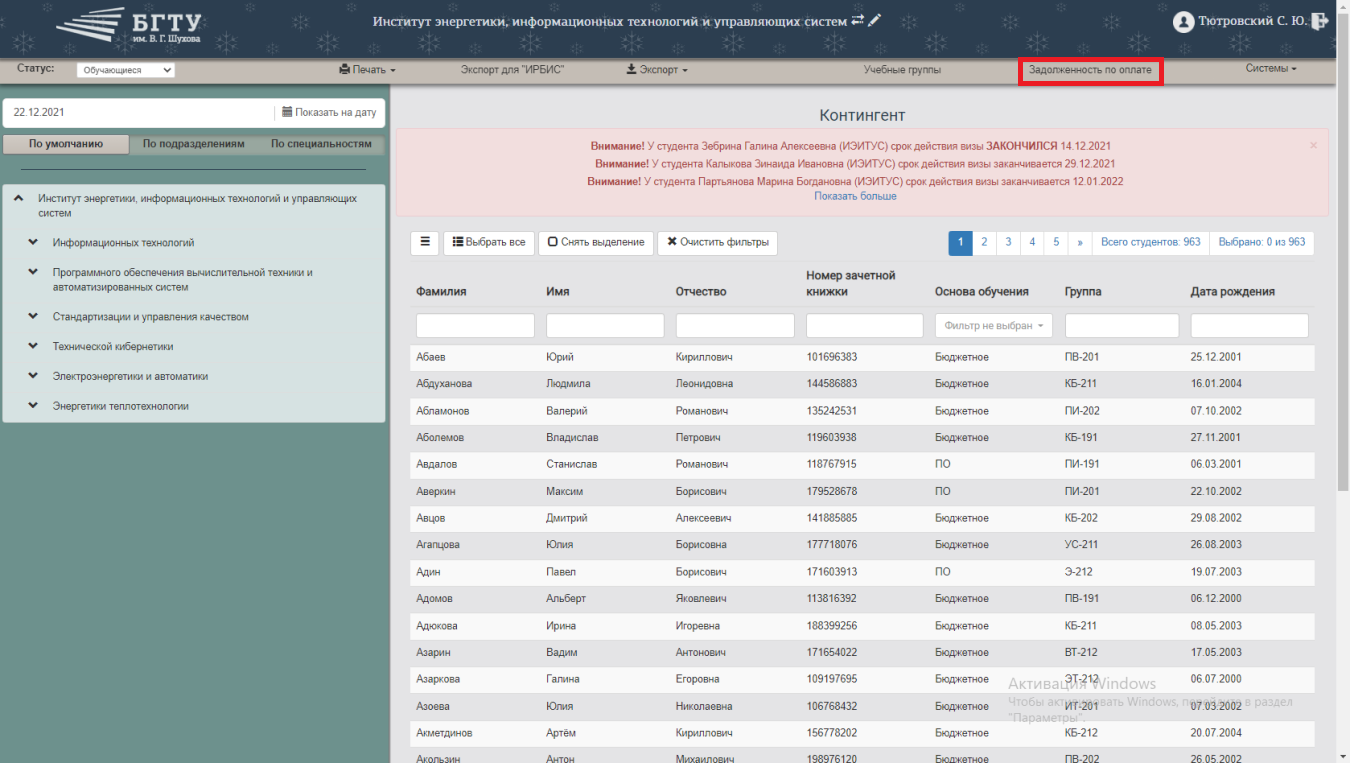The image size is (1350, 763).
Task: Click birth date 08.05.2003
Action: click(x=1216, y=626)
